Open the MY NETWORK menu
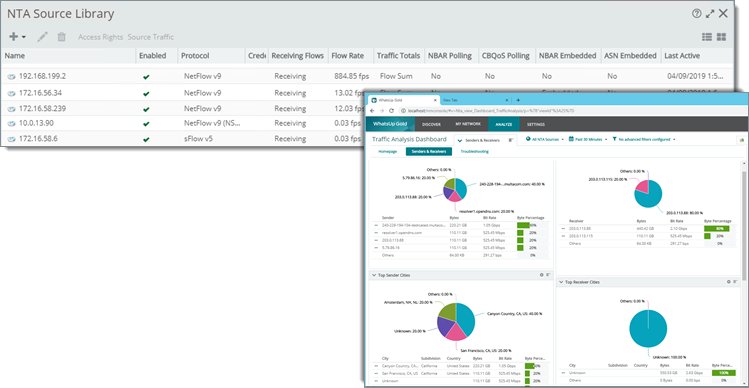749x388 pixels. point(468,124)
